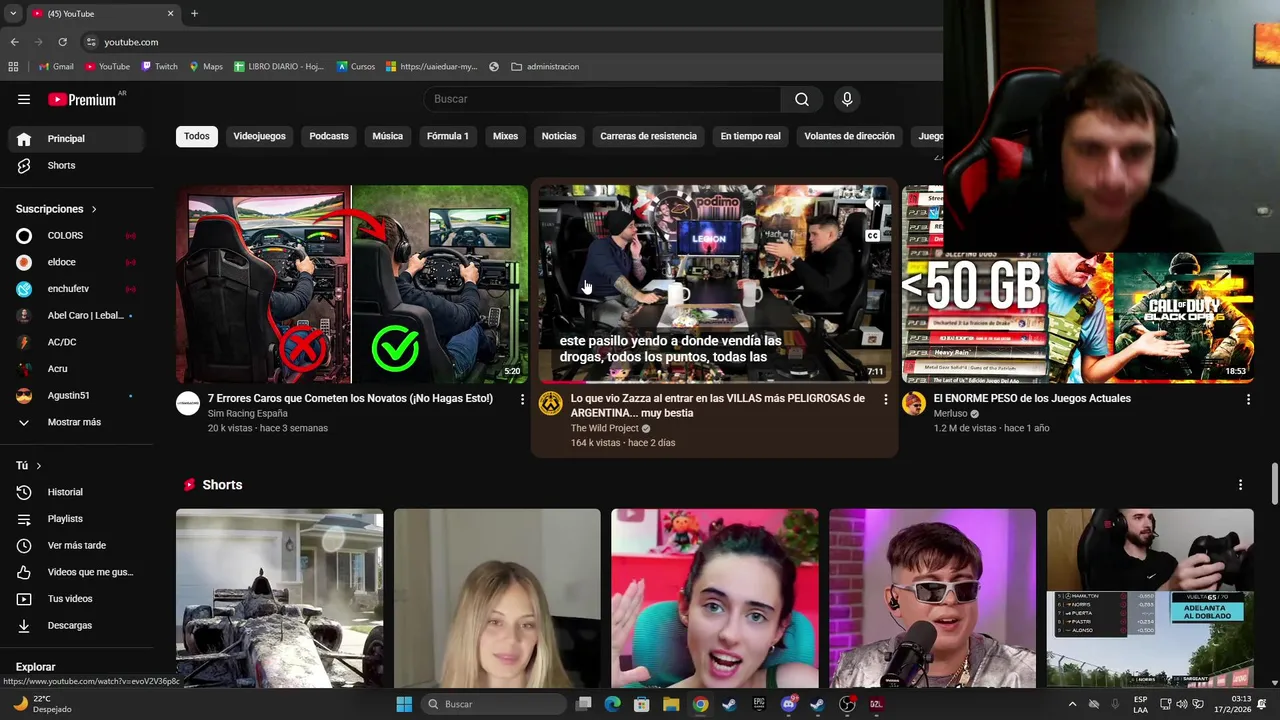The width and height of the screenshot is (1280, 720).
Task: Click the magnifier search button
Action: point(802,99)
